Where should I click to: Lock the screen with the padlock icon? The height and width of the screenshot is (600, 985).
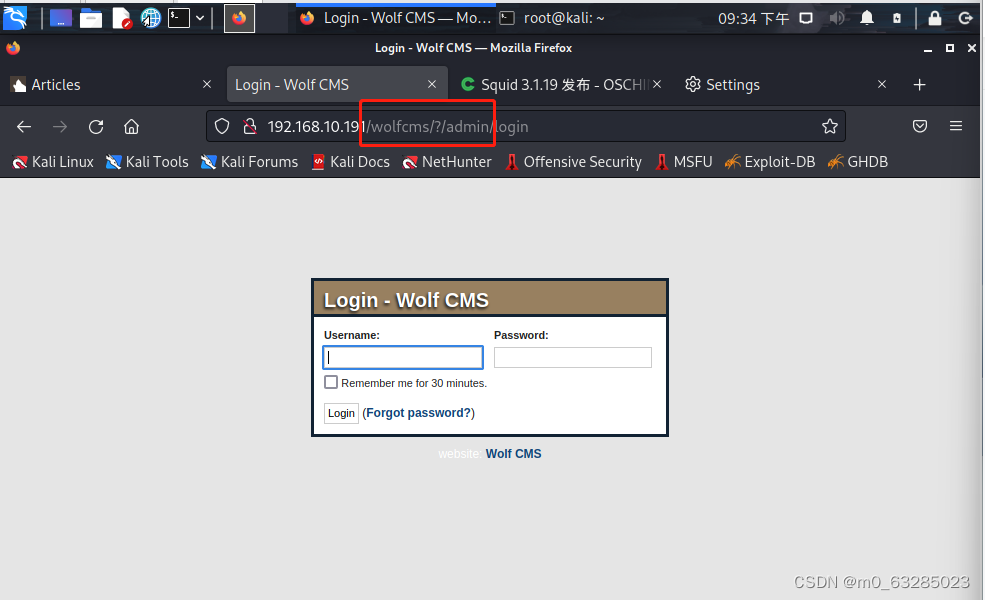tap(935, 18)
